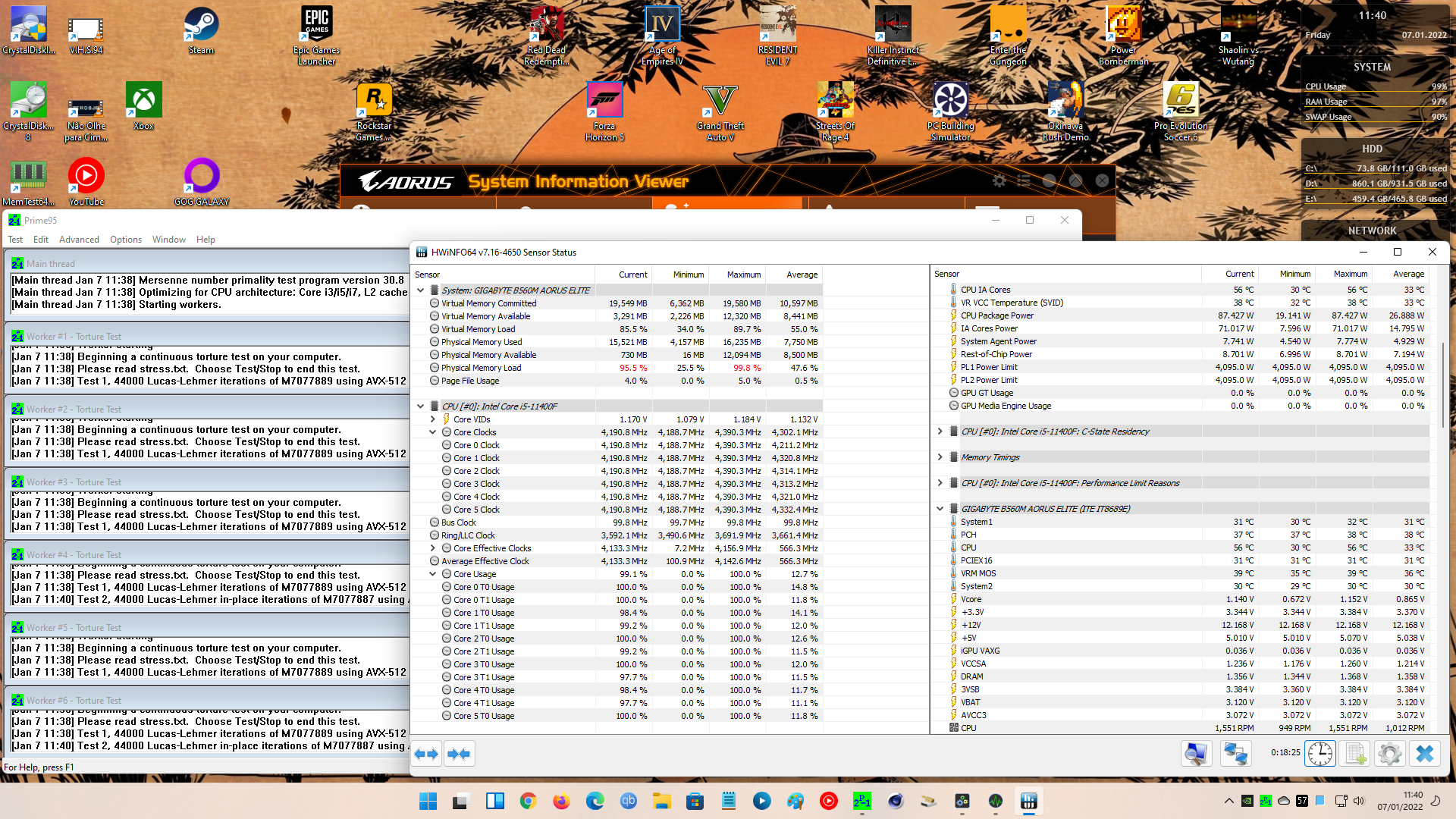
Task: Collapse Core Usage sensor node
Action: 433,574
